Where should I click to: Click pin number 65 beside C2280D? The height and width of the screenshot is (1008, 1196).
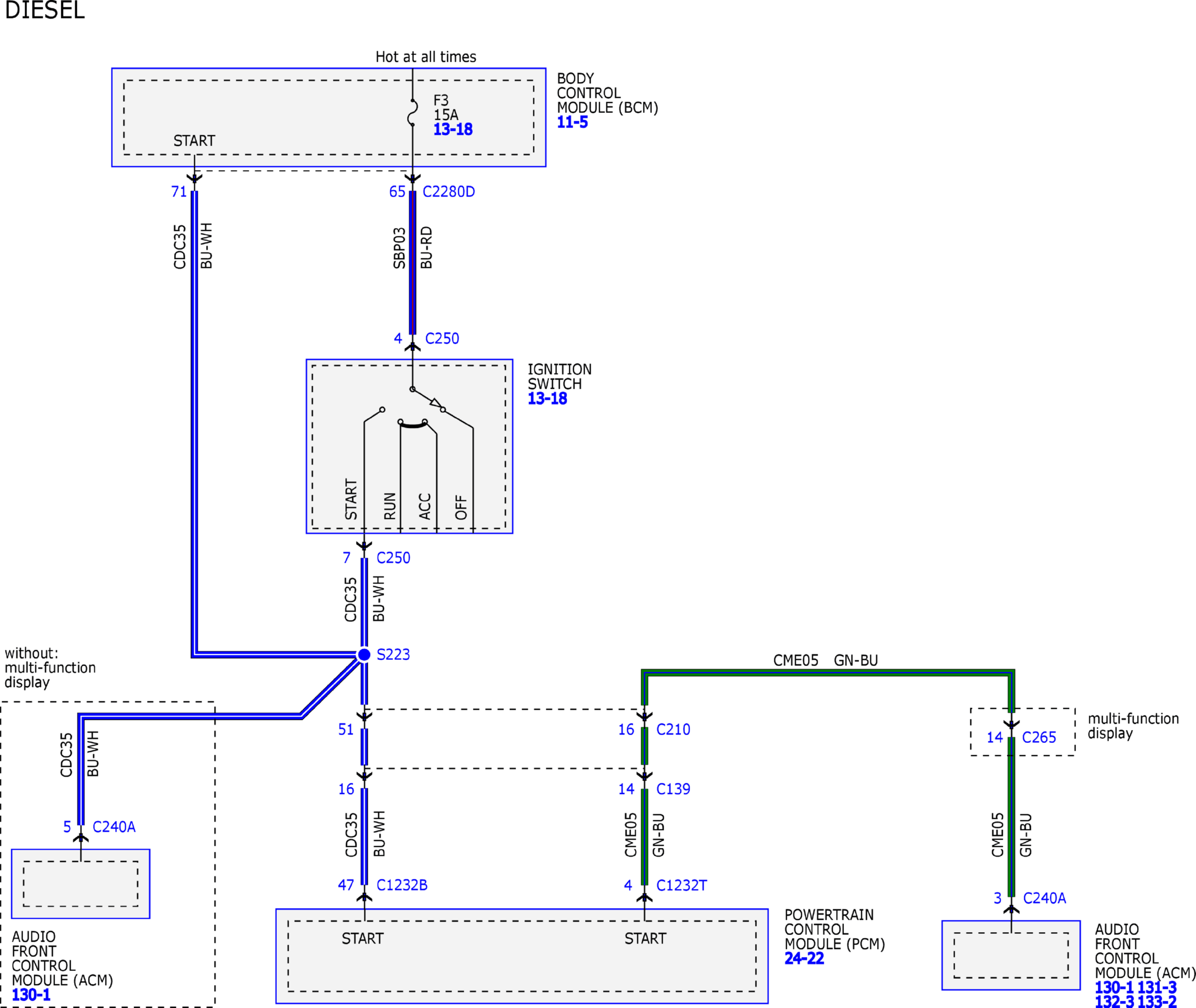pos(397,192)
